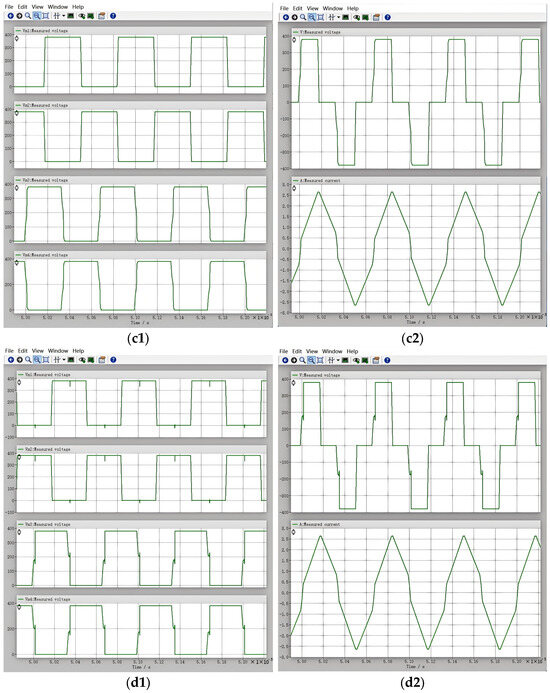Open scope parameters icon in scope (d2)
Image resolution: width=550 pixels, height=693 pixels.
[x=375, y=360]
